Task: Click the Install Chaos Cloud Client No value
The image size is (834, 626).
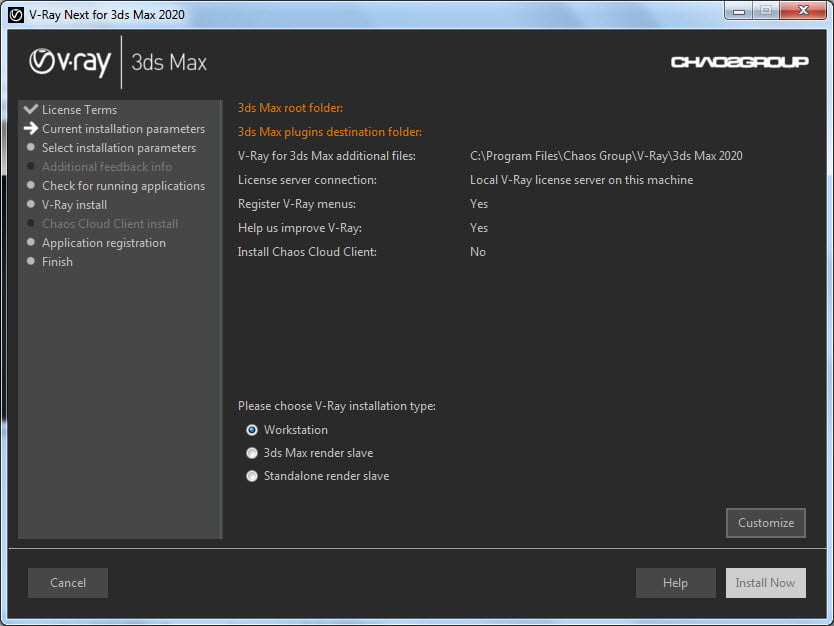Action: point(478,252)
